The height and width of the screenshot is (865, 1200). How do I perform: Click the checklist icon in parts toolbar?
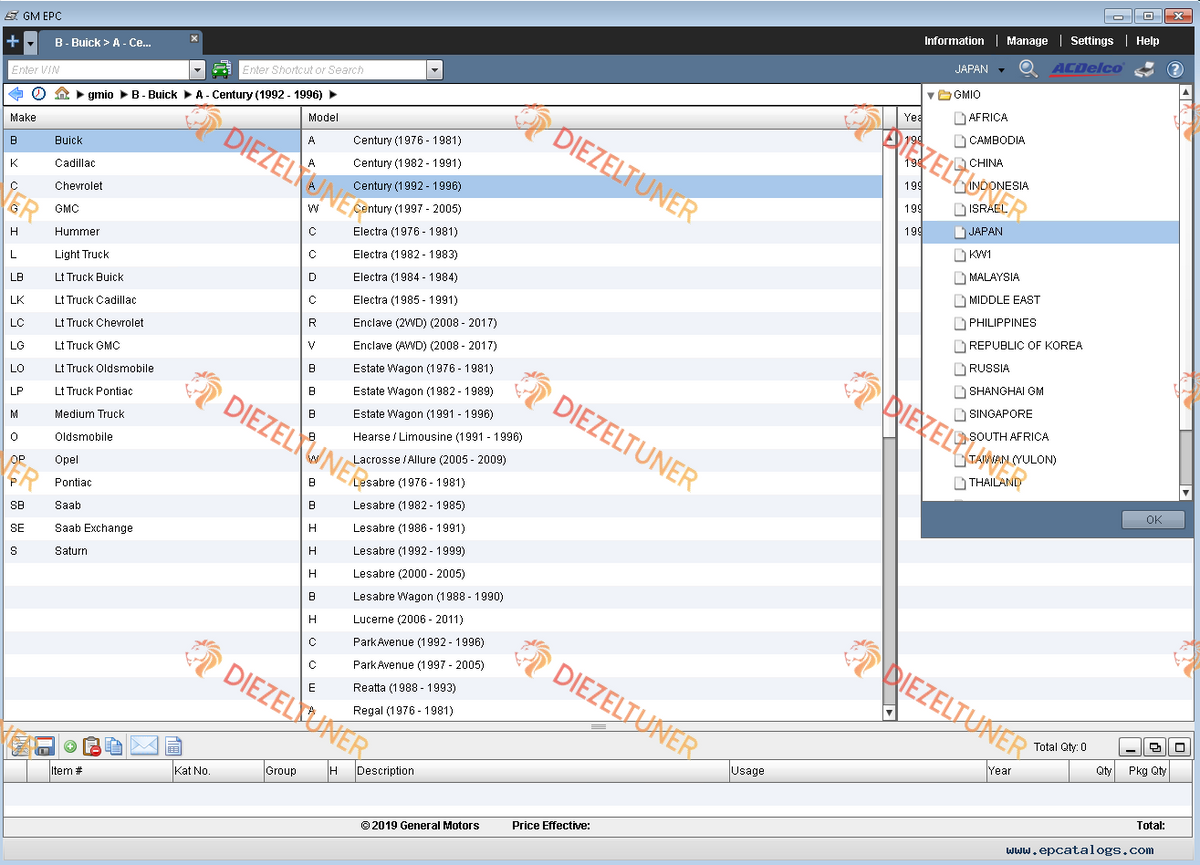tap(20, 746)
